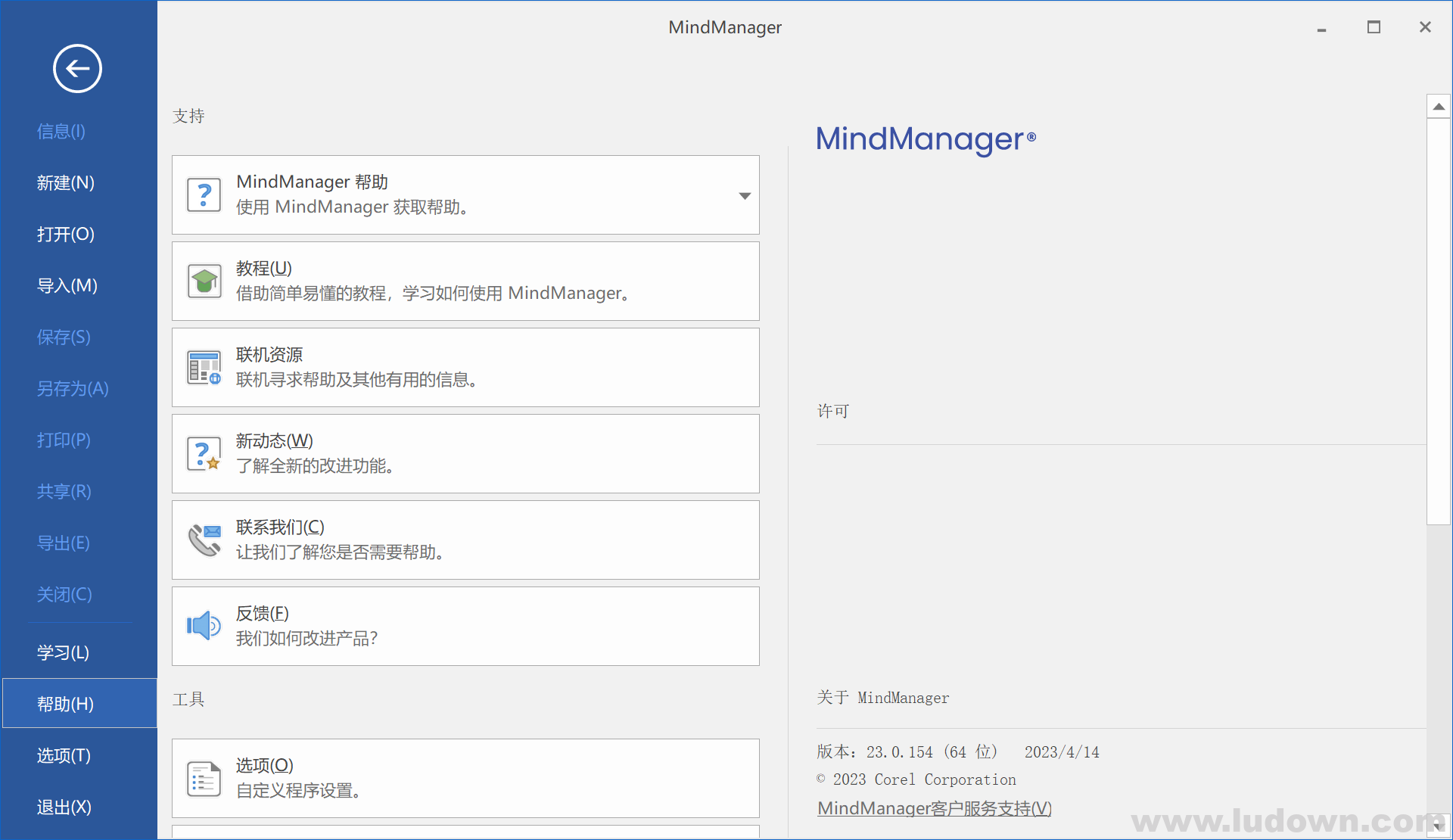Screen dimensions: 1453x840
Task: Open 导入(M) in the sidebar
Action: tap(67, 285)
